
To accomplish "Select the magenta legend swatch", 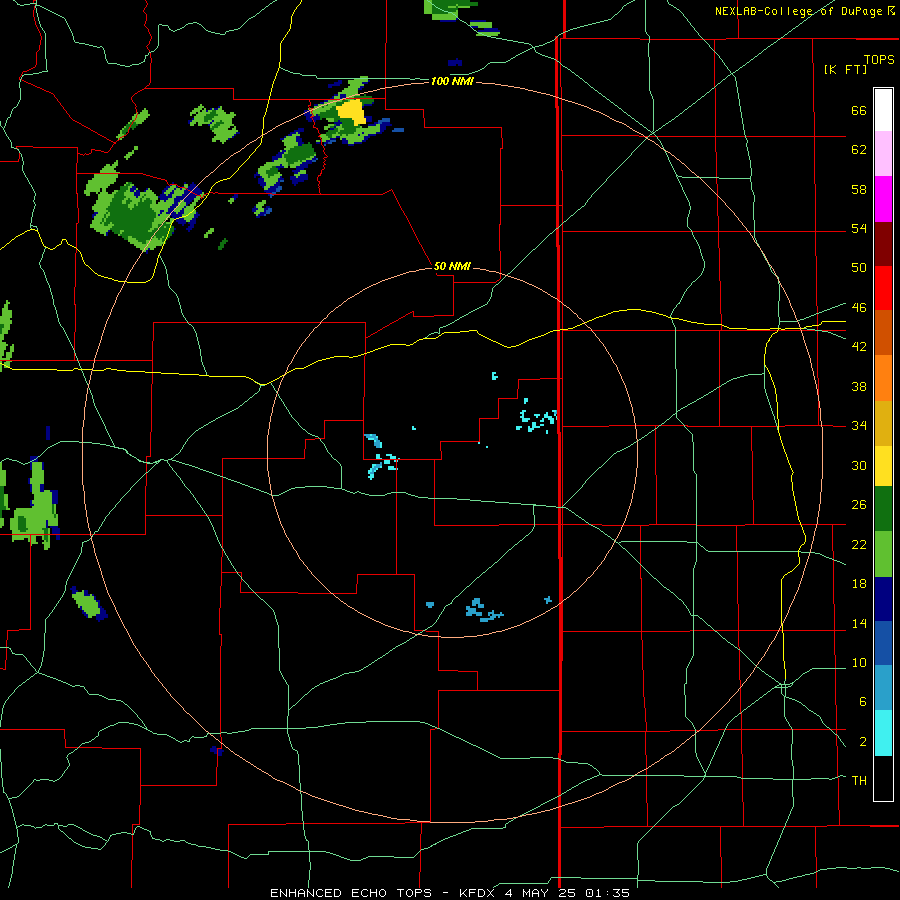I will [x=883, y=199].
